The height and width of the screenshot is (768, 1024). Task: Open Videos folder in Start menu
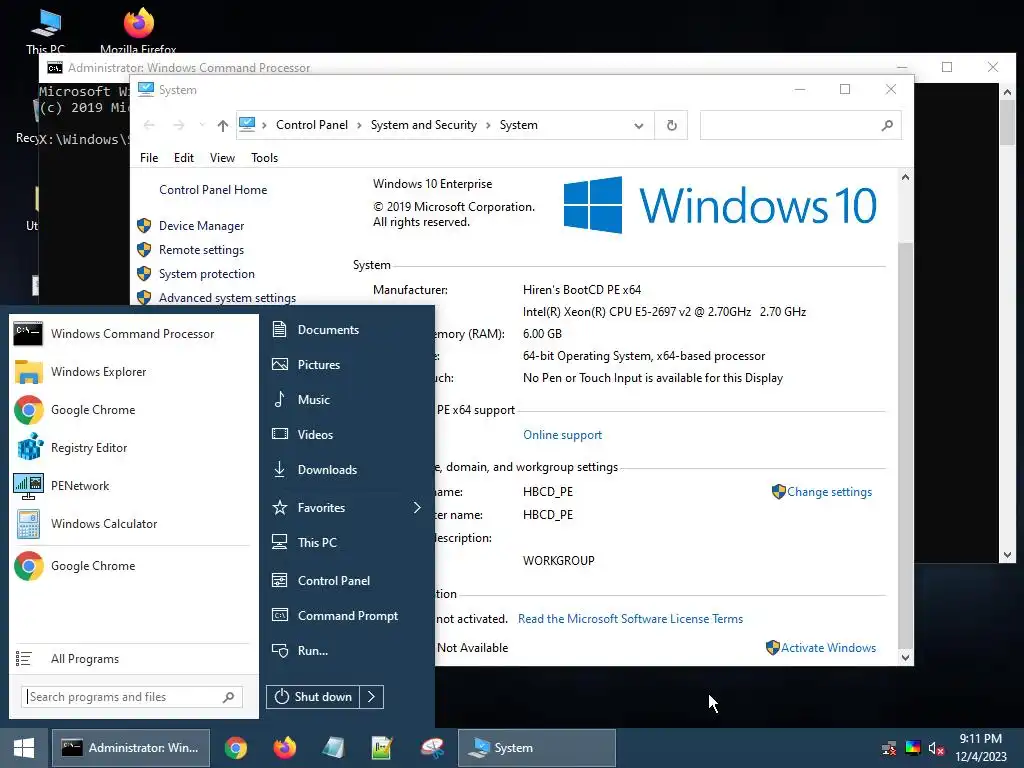(347, 434)
